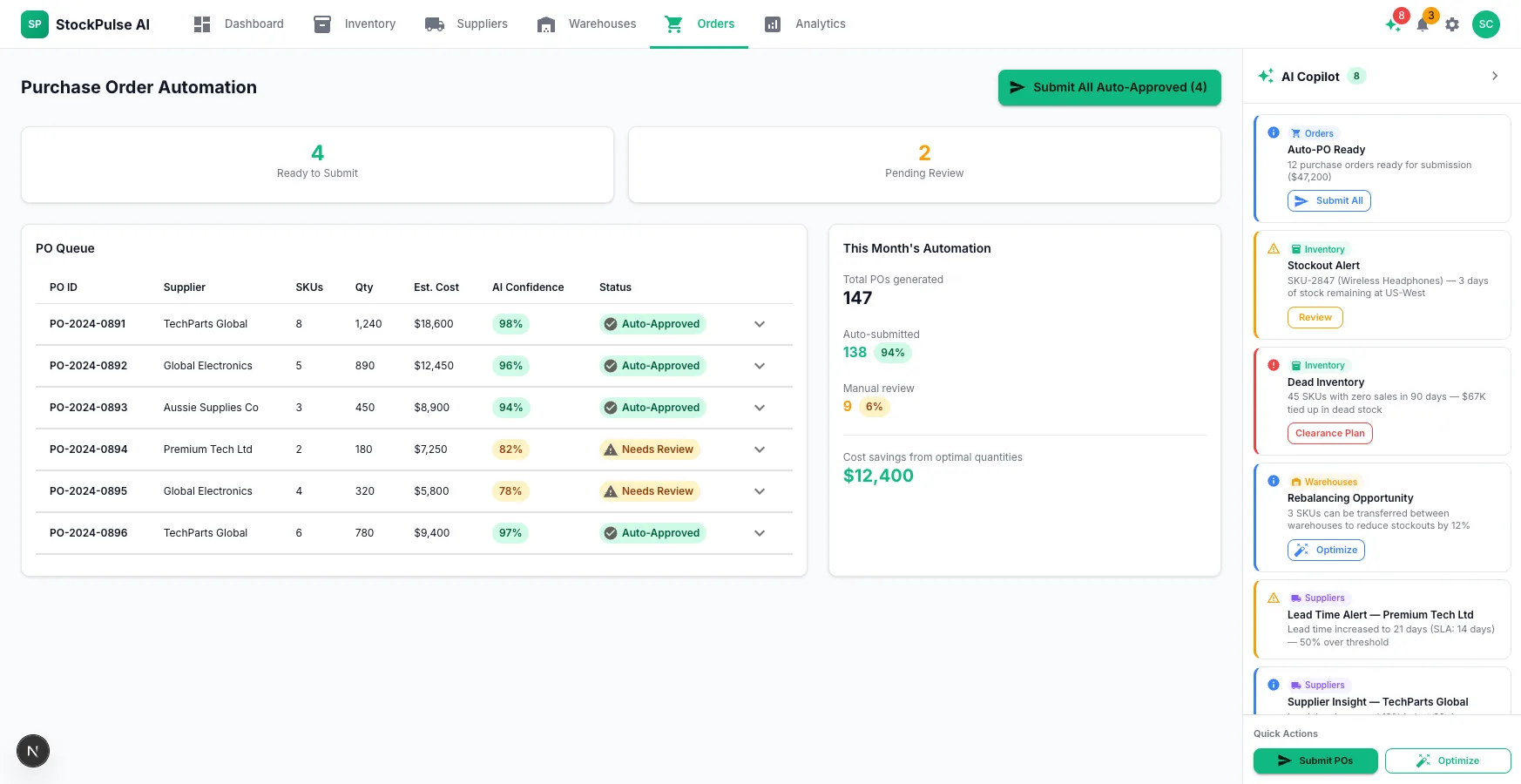Image resolution: width=1521 pixels, height=784 pixels.
Task: Click the info icon on Supplier Insight card
Action: tap(1274, 685)
